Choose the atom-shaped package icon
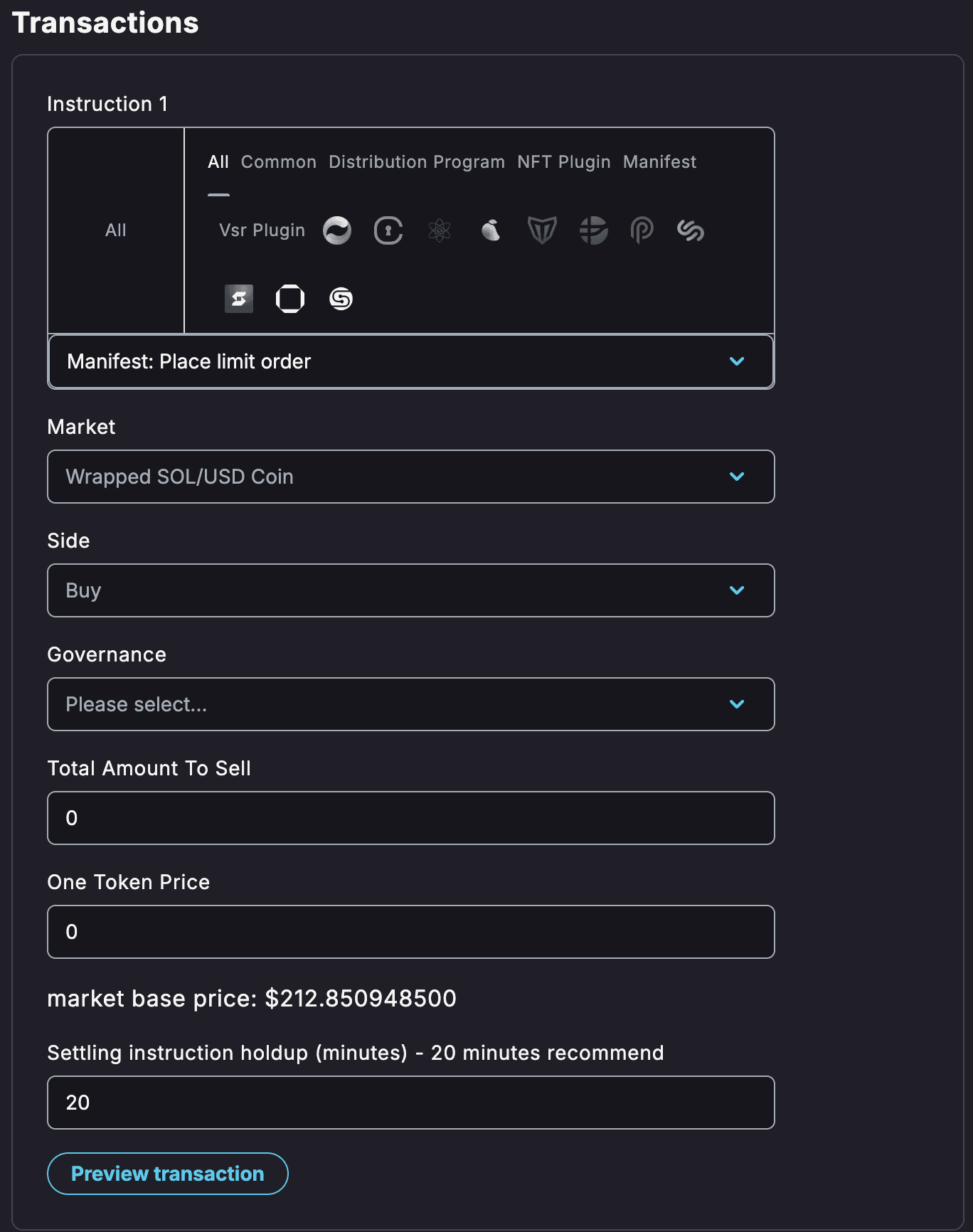The image size is (973, 1232). (440, 230)
